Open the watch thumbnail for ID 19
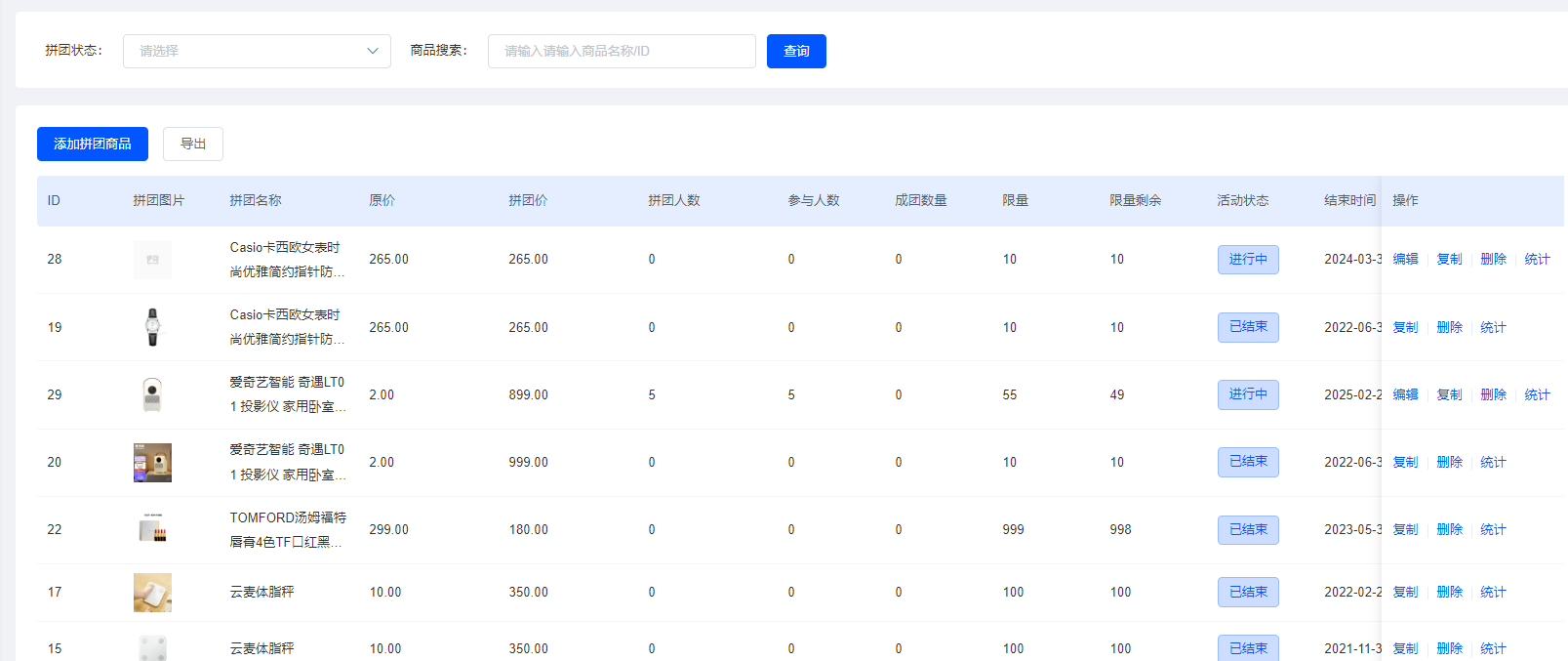Viewport: 1568px width, 661px height. coord(152,327)
